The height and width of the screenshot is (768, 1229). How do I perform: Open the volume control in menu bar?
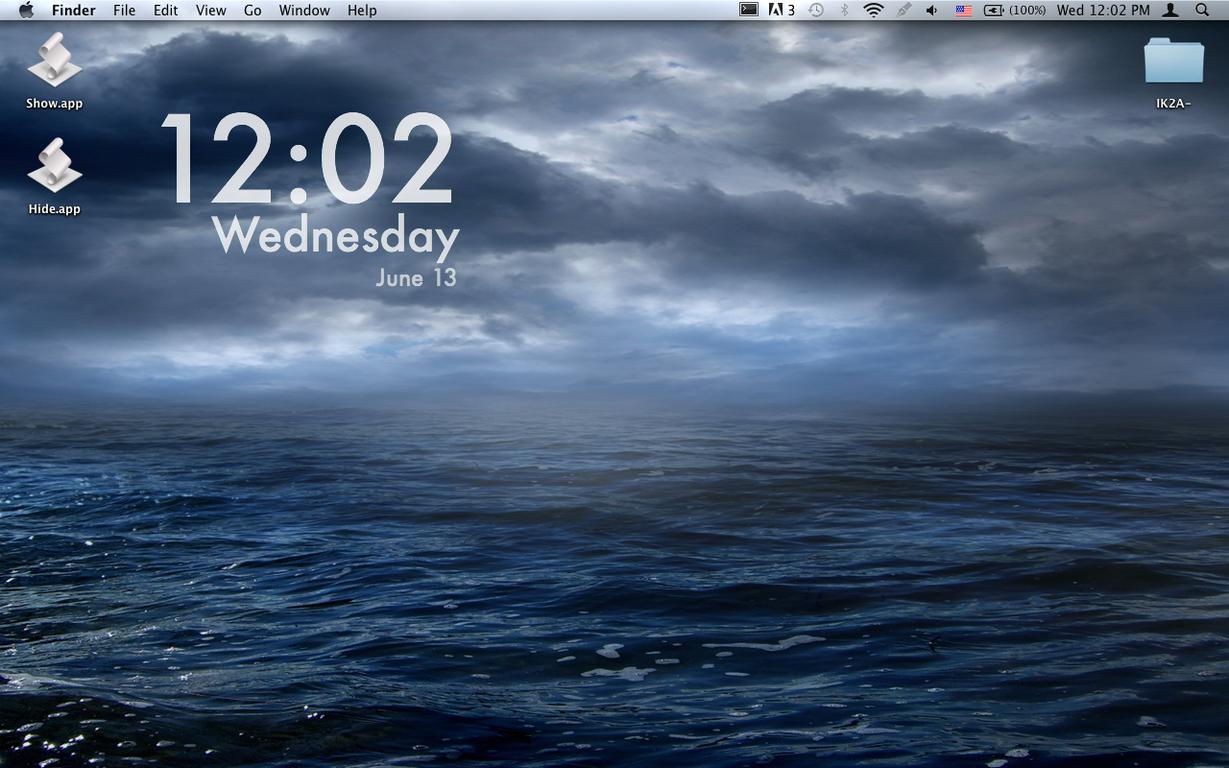click(x=932, y=10)
